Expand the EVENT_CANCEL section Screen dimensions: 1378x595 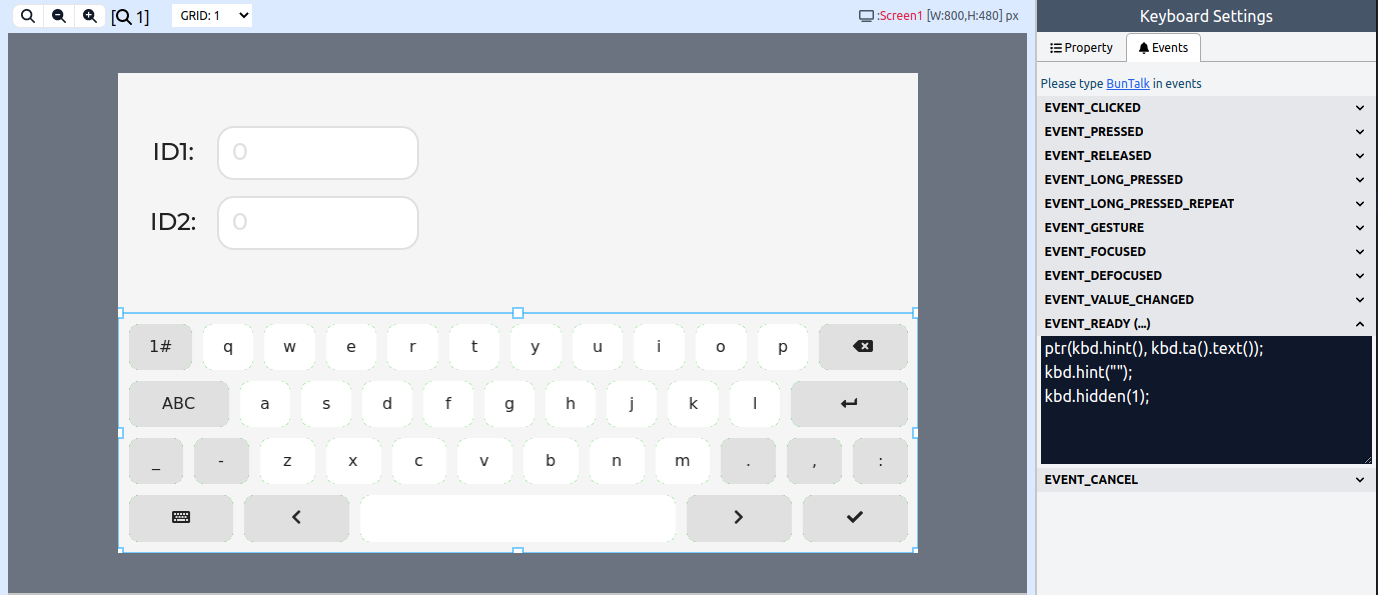(x=1204, y=480)
